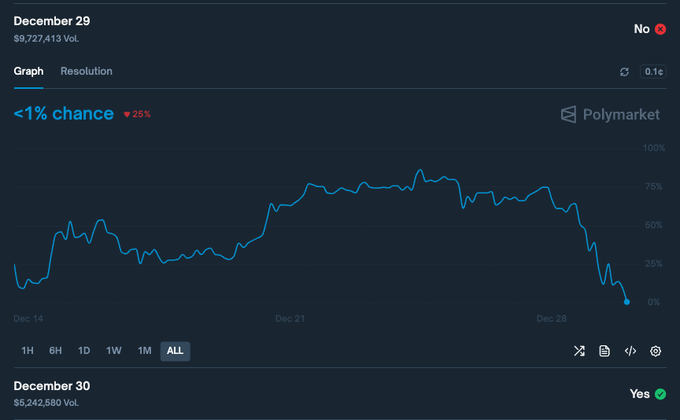Select the 1D time range
This screenshot has width=680, height=420.
pos(84,351)
